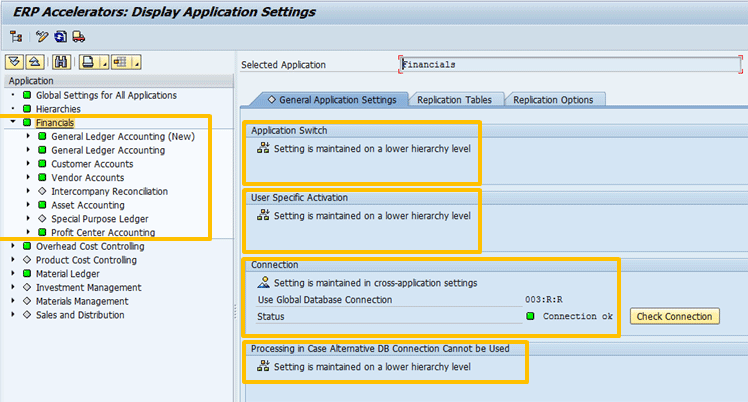Image resolution: width=748 pixels, height=402 pixels.
Task: Click diamond icon of Investment Management
Action: click(27, 287)
